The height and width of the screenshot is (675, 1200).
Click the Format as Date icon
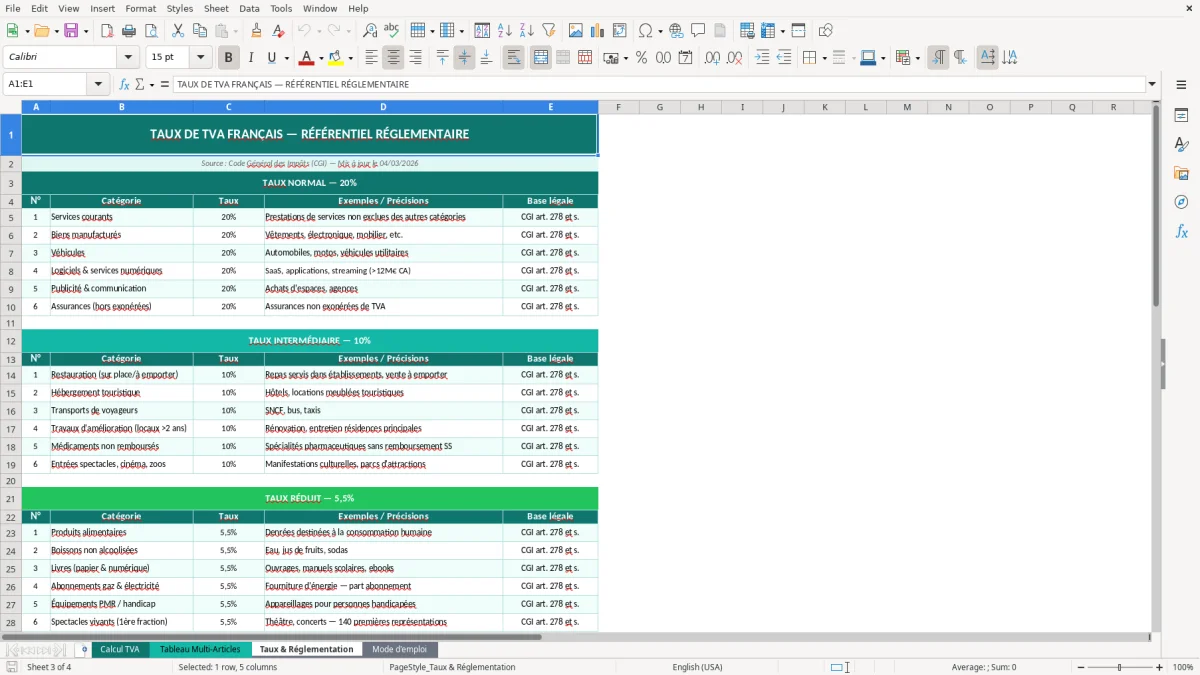(686, 58)
